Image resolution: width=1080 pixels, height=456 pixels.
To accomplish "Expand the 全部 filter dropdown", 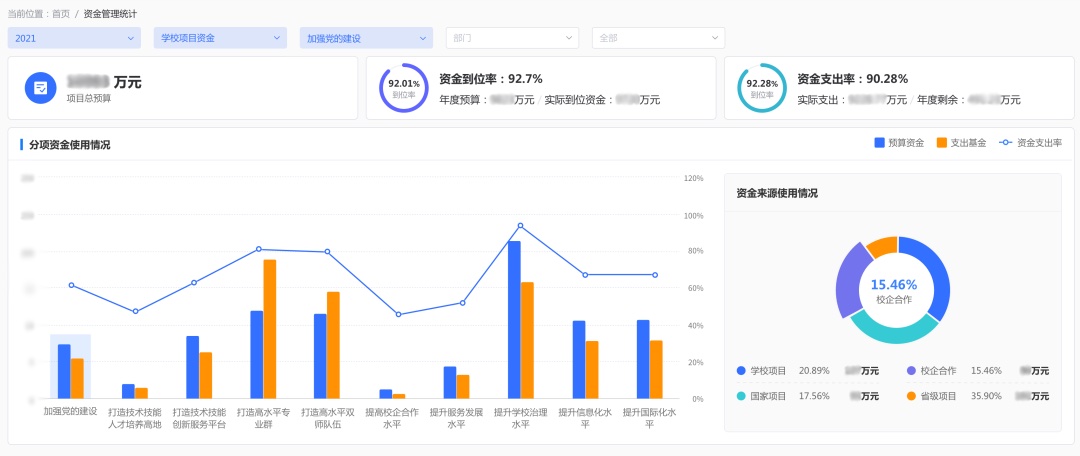I will tap(658, 38).
